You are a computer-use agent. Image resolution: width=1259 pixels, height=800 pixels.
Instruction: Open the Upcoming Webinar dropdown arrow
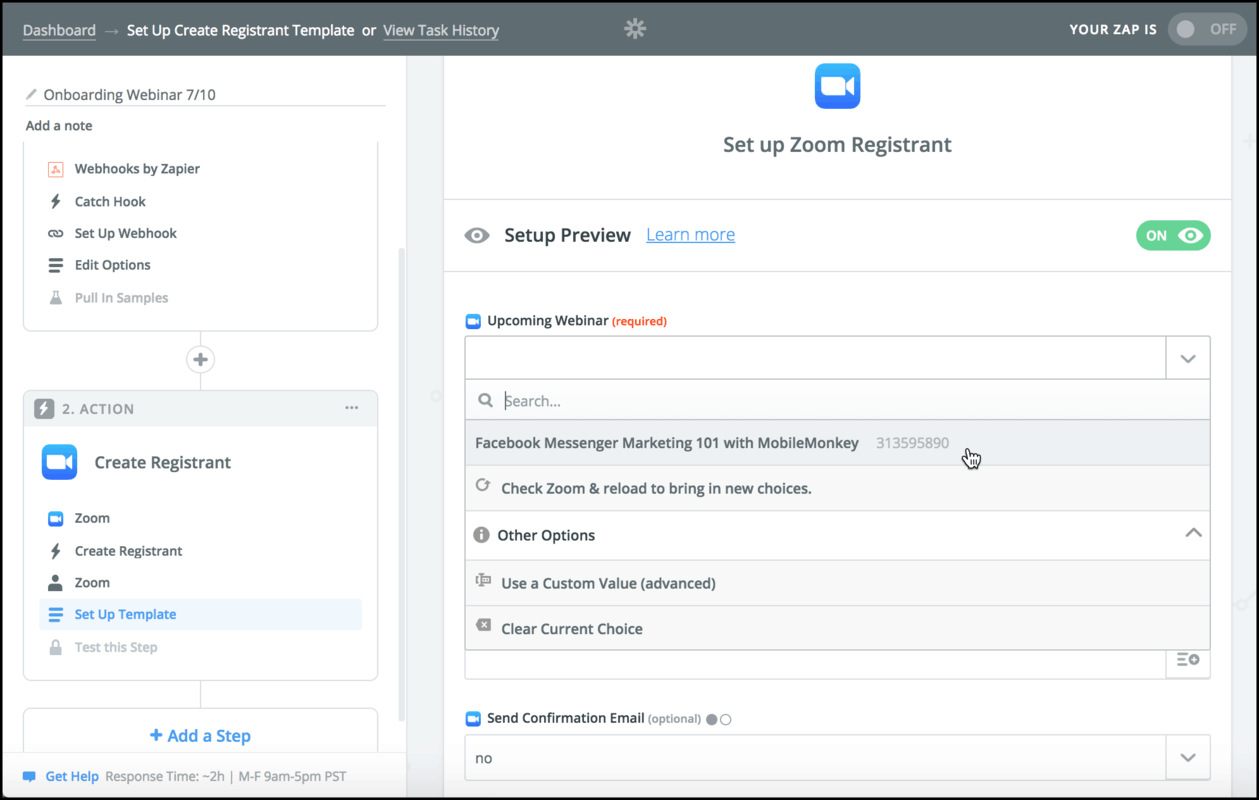point(1188,358)
